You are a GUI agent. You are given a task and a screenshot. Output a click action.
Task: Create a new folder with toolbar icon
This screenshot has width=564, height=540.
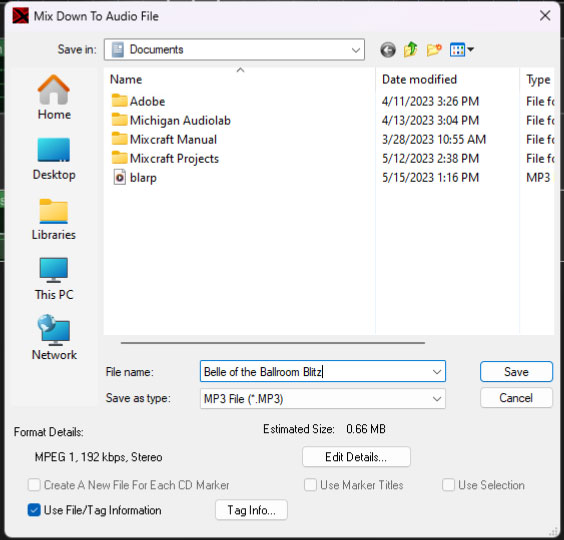coord(434,50)
